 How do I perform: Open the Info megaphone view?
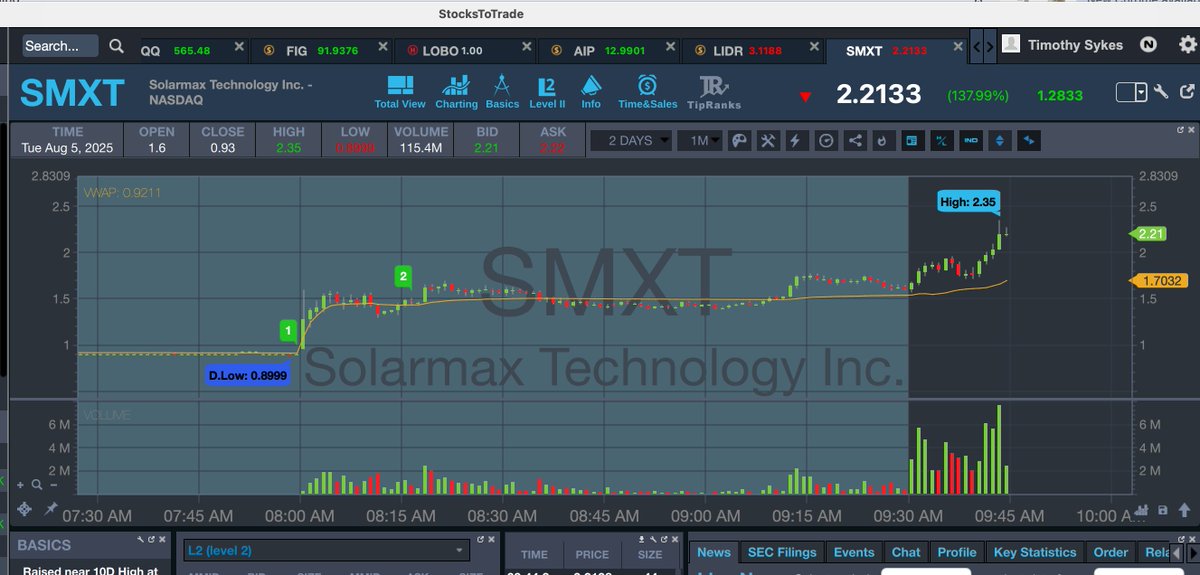point(591,92)
